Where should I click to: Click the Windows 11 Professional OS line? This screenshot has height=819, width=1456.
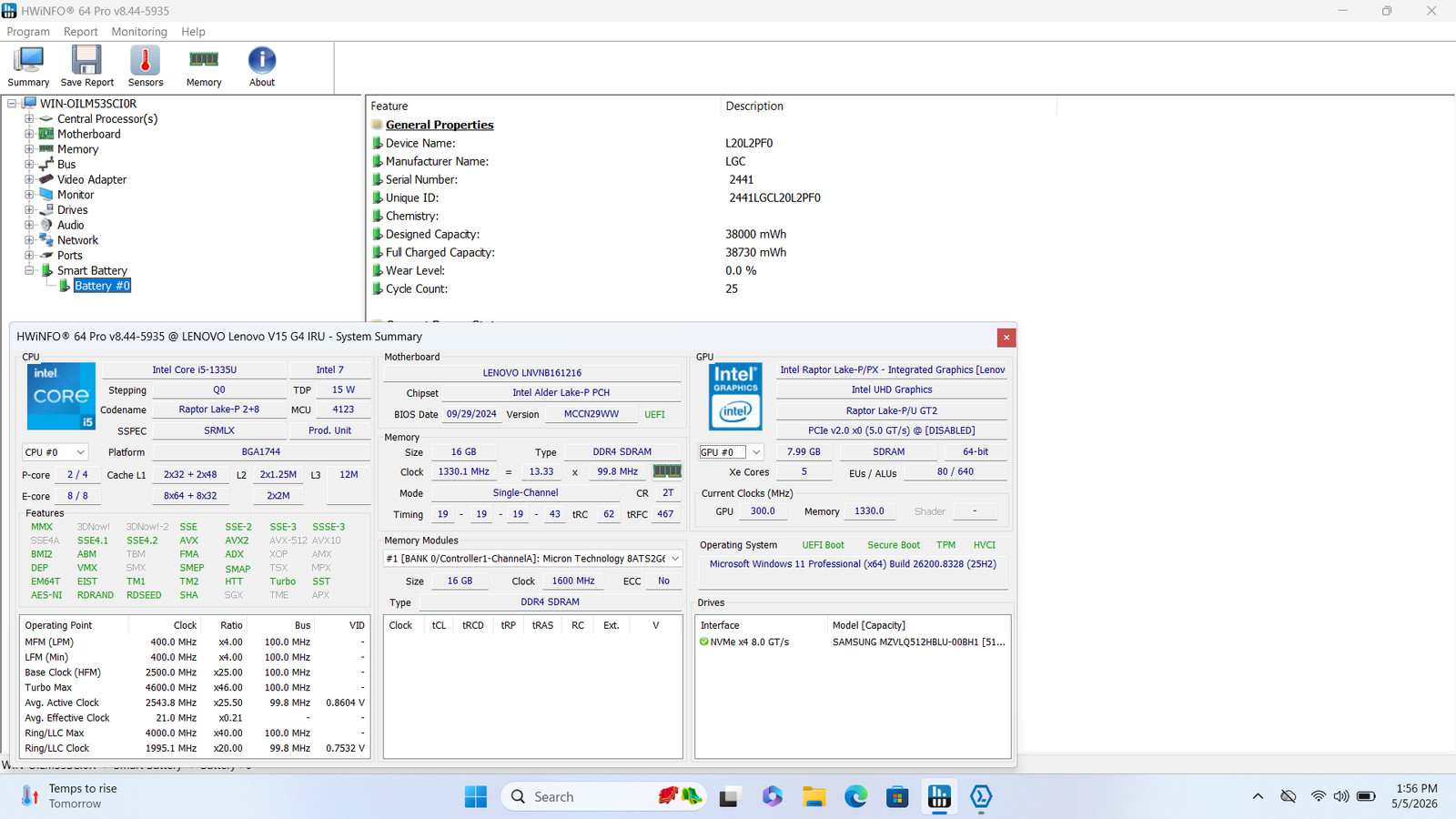pyautogui.click(x=853, y=564)
